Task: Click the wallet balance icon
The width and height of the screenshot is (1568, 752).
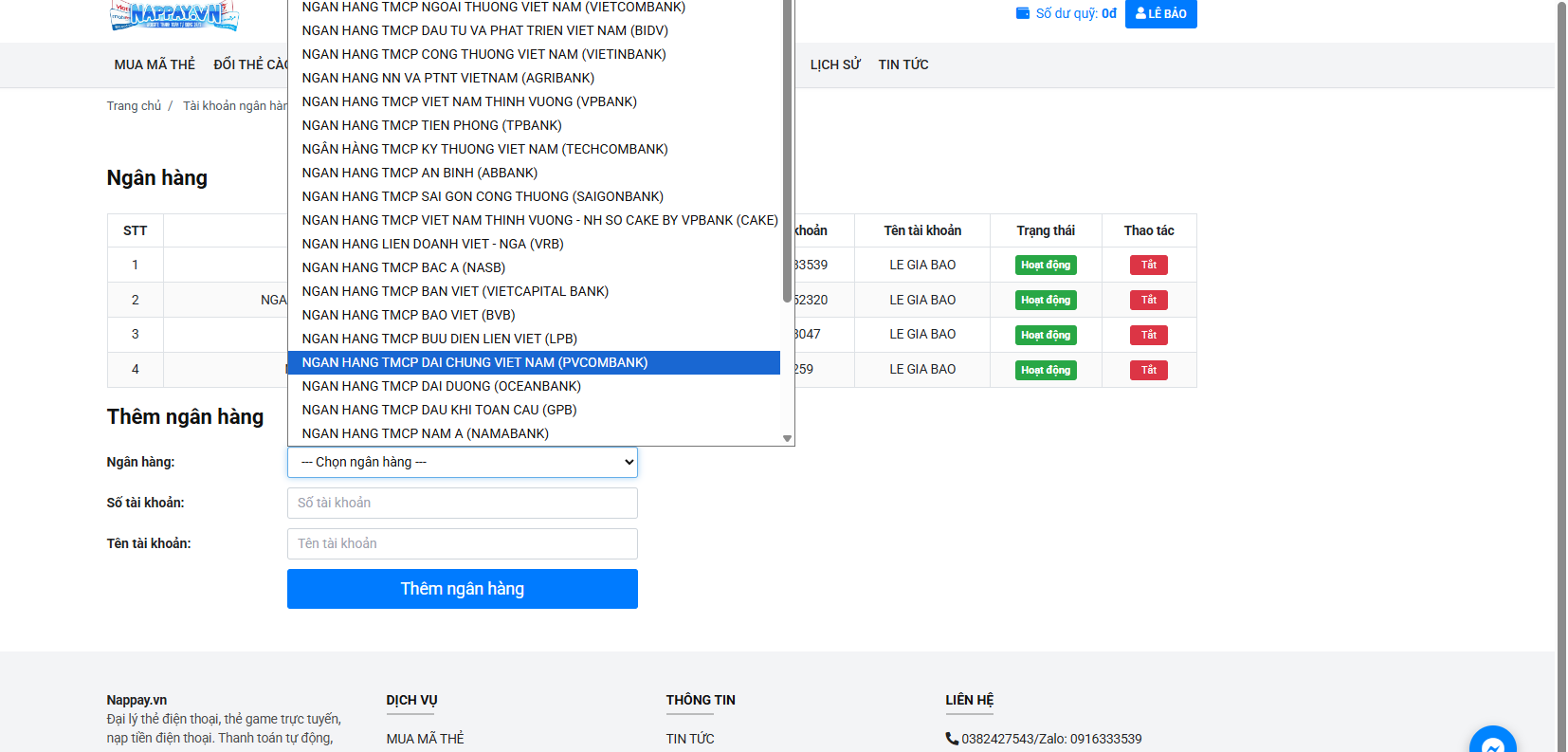Action: [x=1022, y=13]
